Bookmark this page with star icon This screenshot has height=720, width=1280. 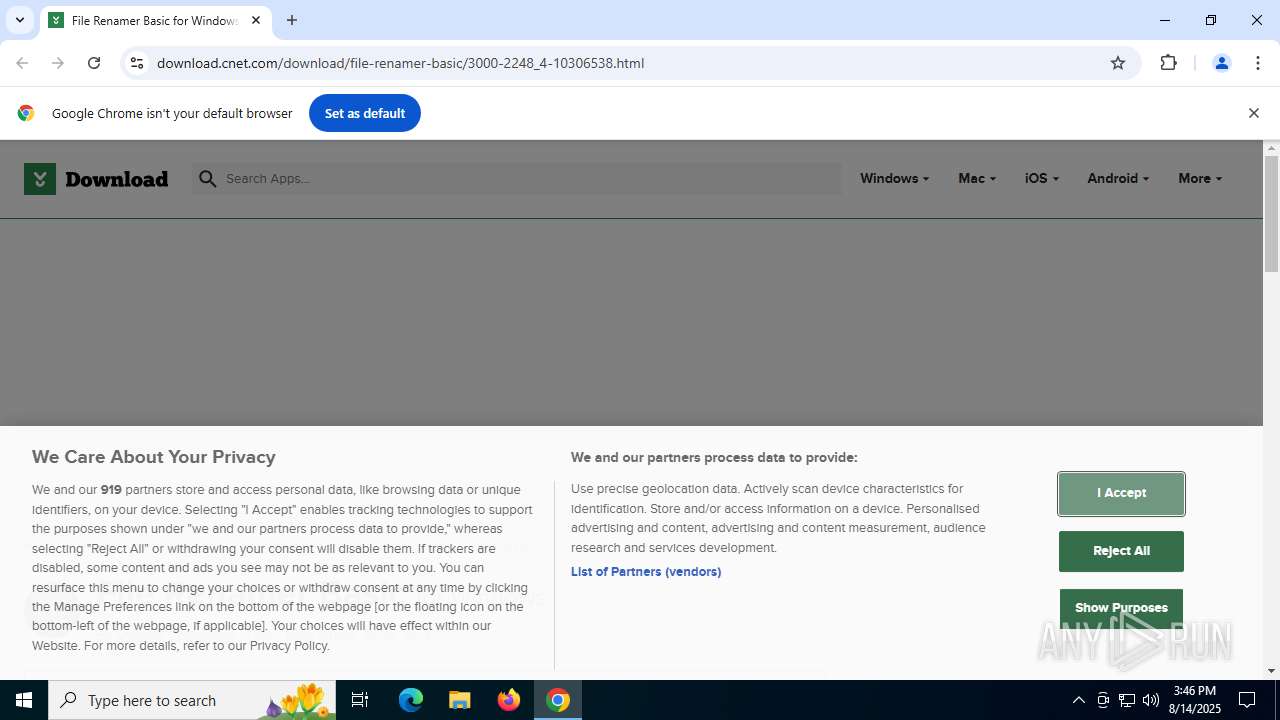point(1118,63)
